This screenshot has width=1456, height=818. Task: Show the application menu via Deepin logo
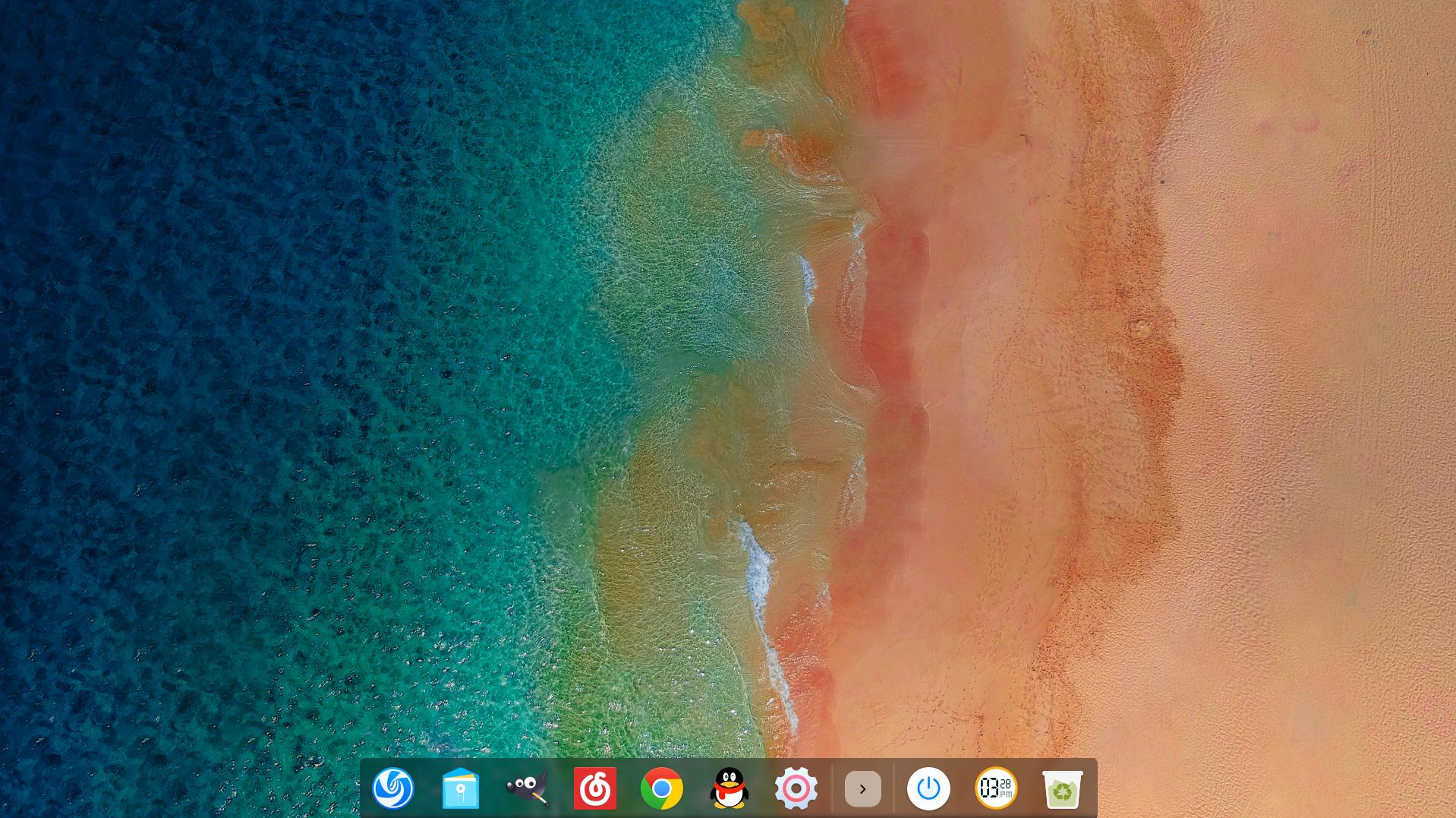tap(393, 788)
